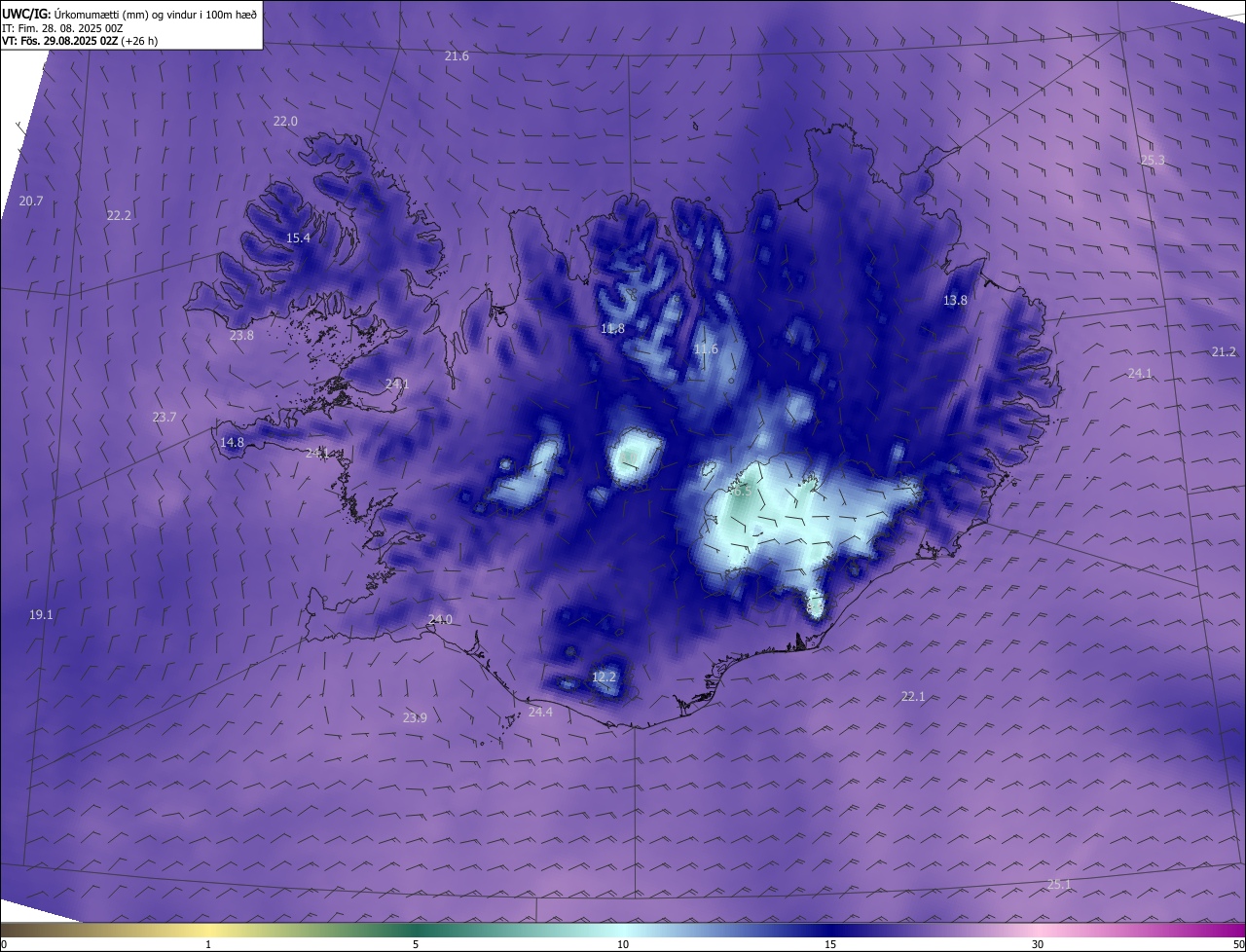Screen dimensions: 1246x952
Task: Select the initial time line 'IT: Fim. 28. 08. 2025 00Z'
Action: pos(62,28)
